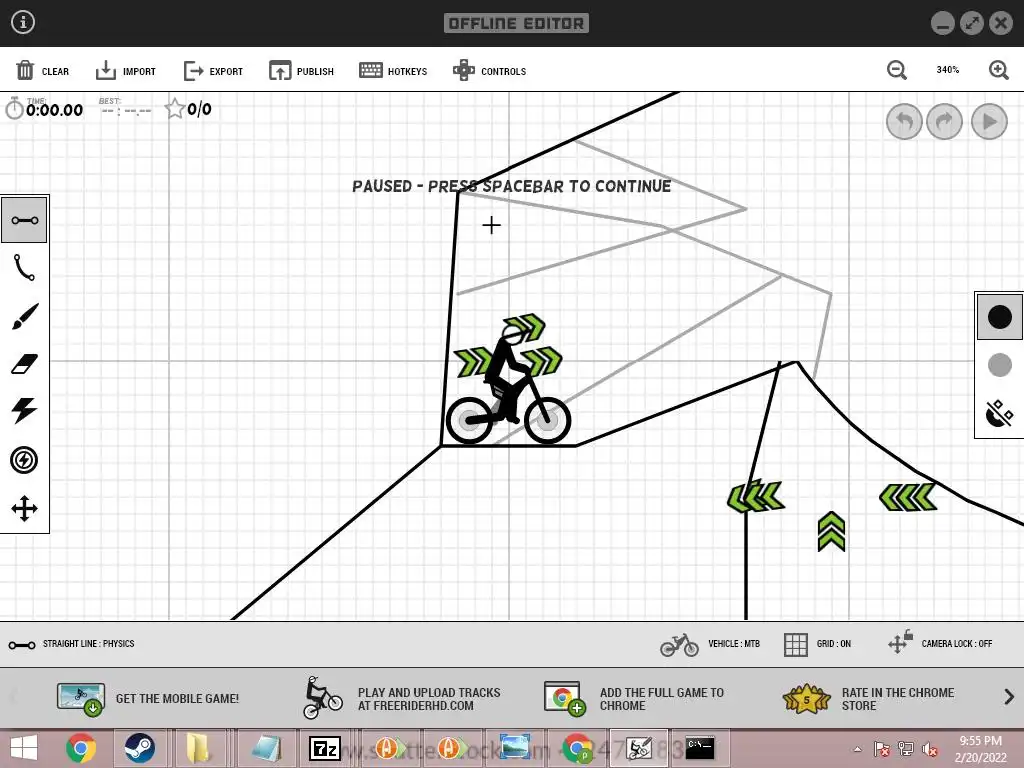Screen dimensions: 1024x768
Task: Toggle the Grid: On setting
Action: coord(817,644)
